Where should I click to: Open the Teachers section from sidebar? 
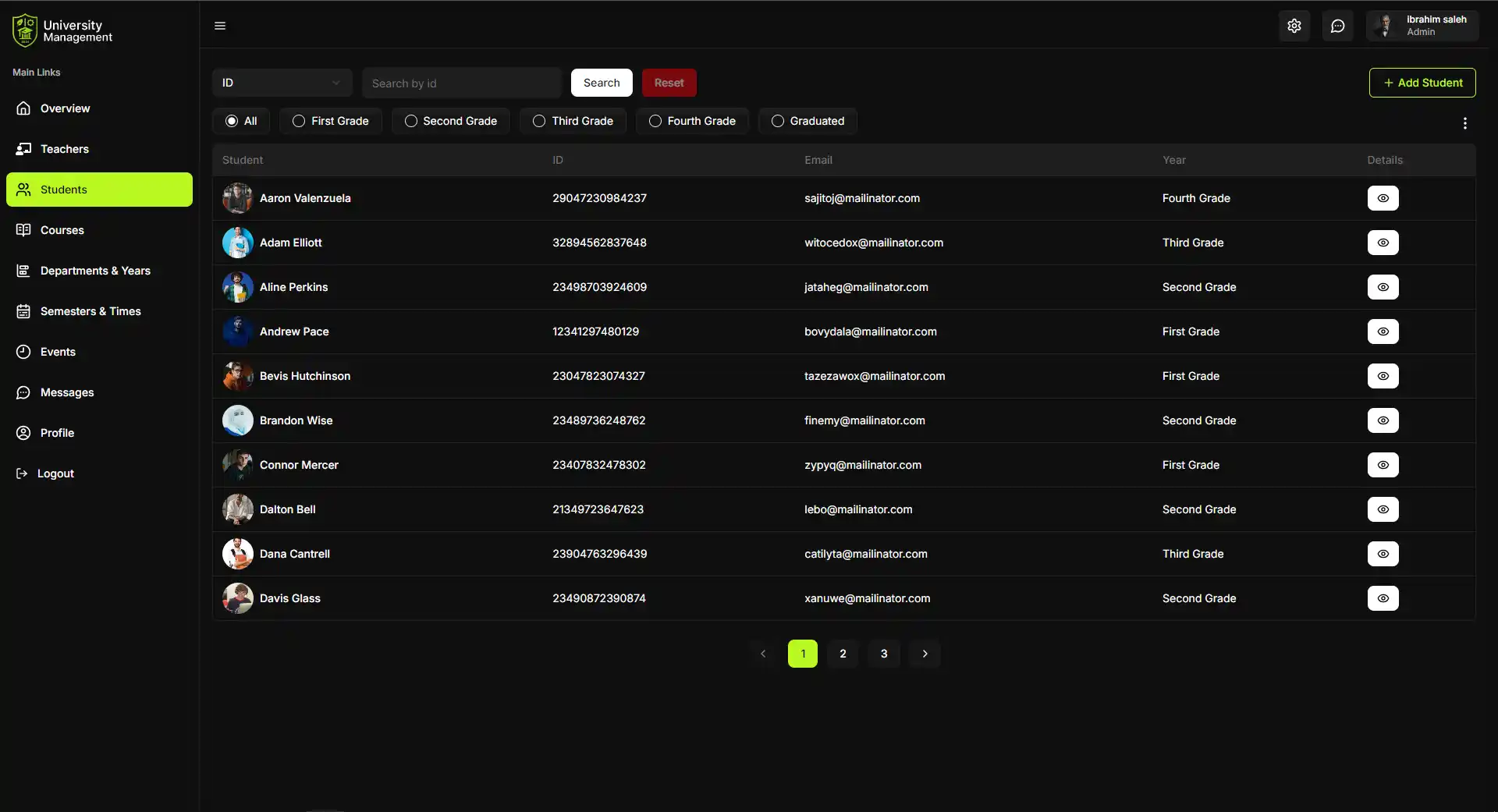(x=63, y=149)
